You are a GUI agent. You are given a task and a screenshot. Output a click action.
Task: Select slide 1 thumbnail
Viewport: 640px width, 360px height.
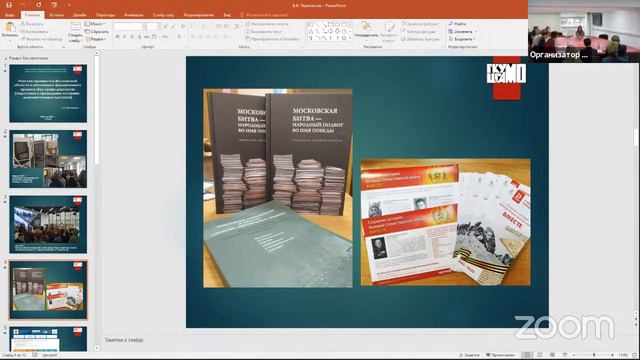(48, 93)
